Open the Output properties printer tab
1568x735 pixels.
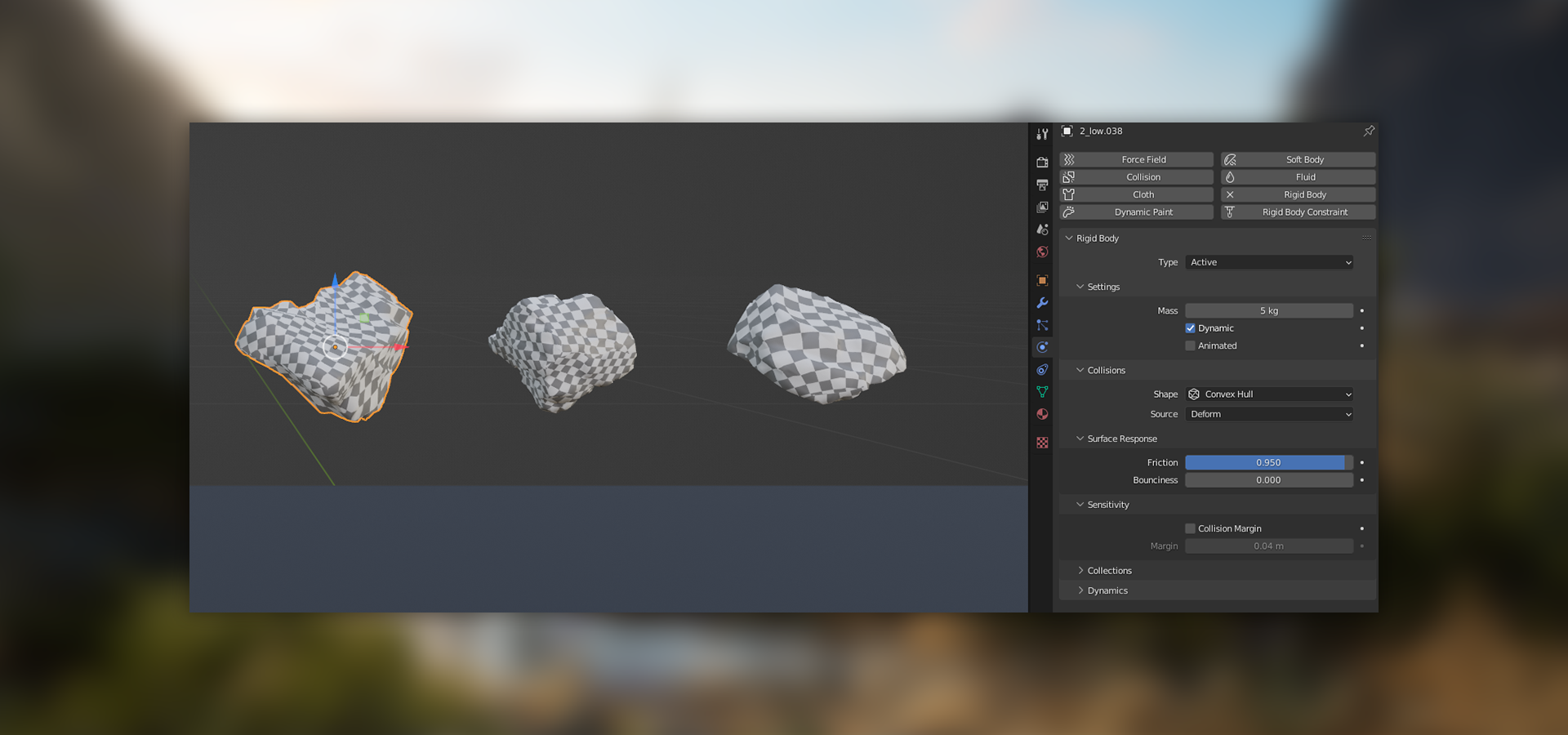point(1042,185)
